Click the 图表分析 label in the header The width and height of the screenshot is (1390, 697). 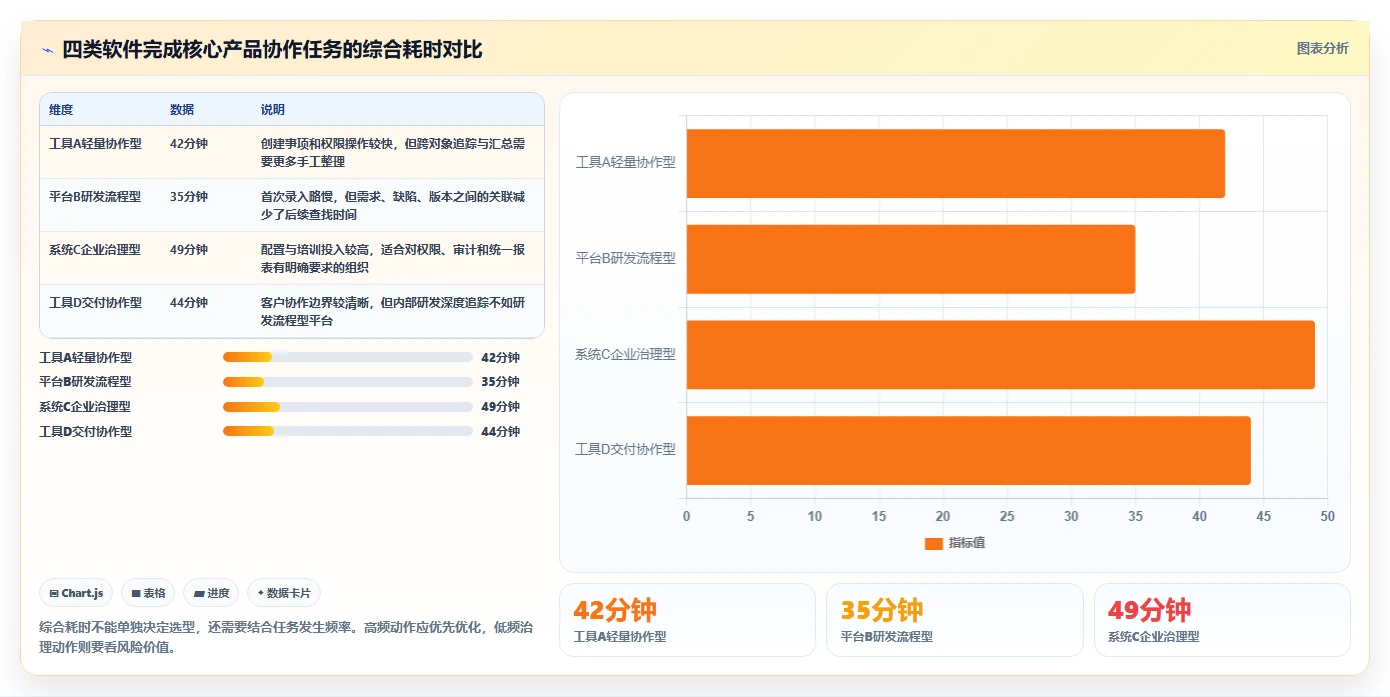point(1322,48)
